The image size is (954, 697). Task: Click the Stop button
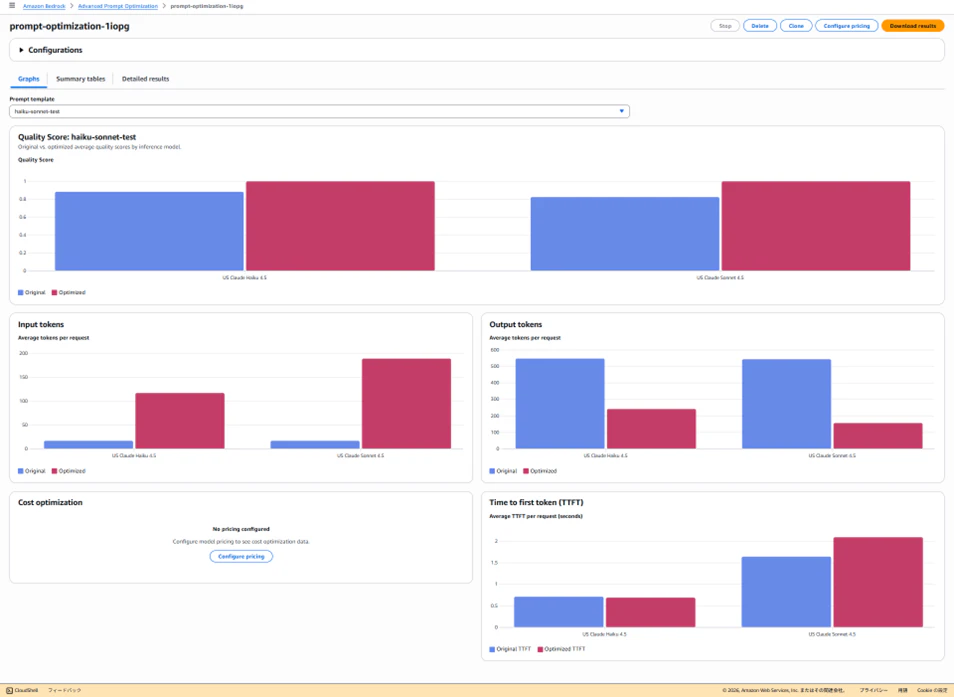click(x=725, y=26)
